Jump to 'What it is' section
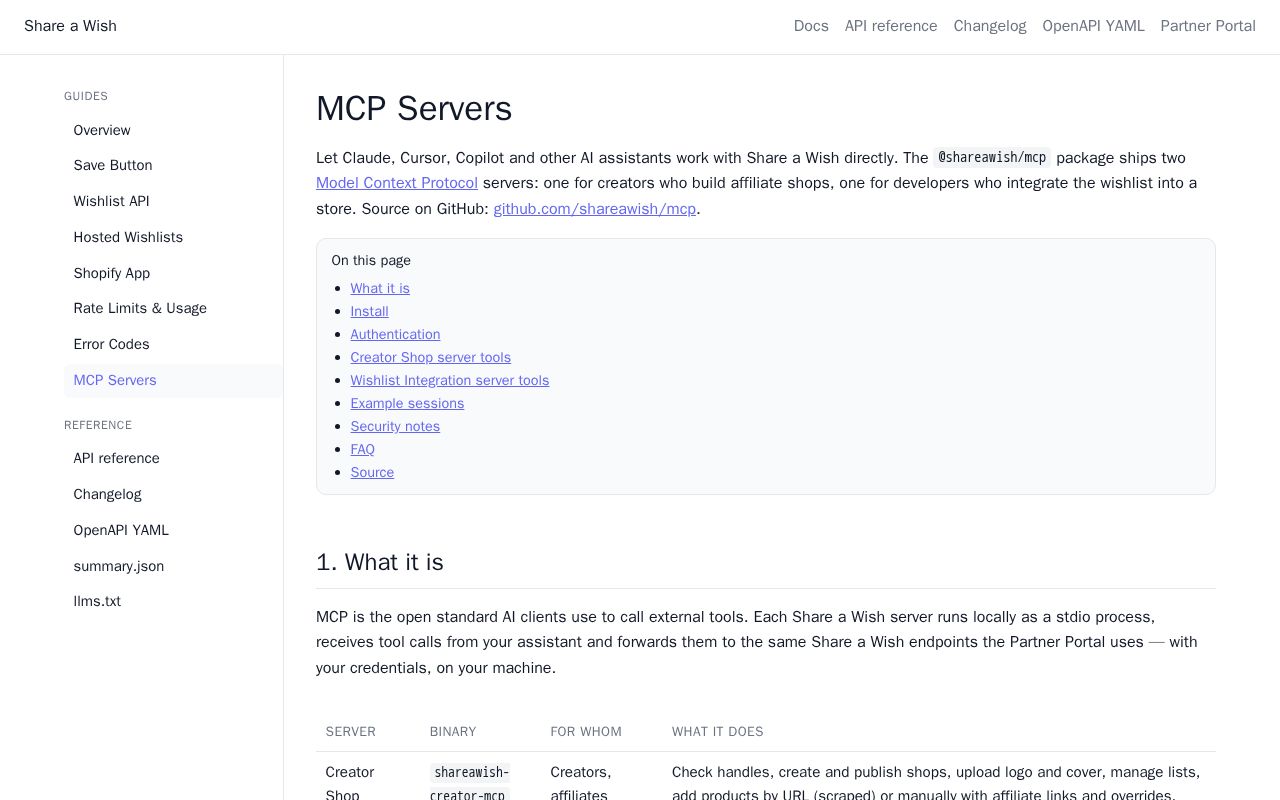The image size is (1280, 800). click(x=380, y=288)
